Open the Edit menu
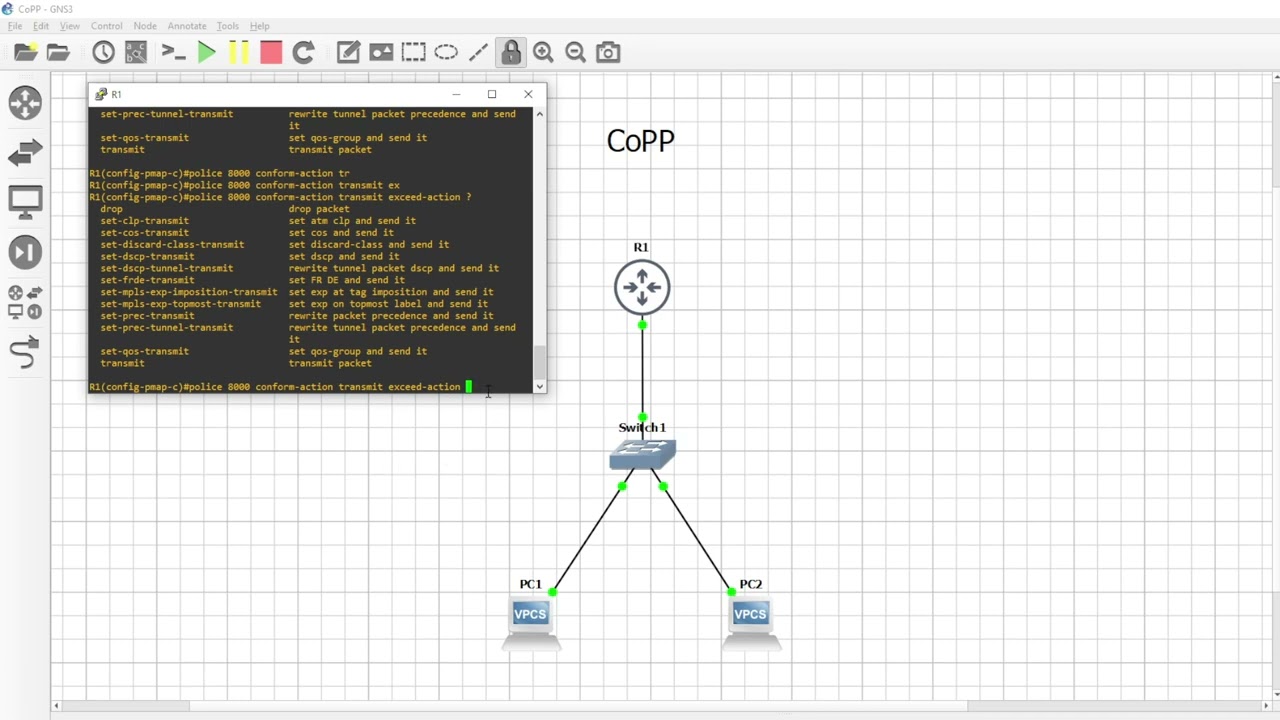1280x720 pixels. (x=41, y=26)
